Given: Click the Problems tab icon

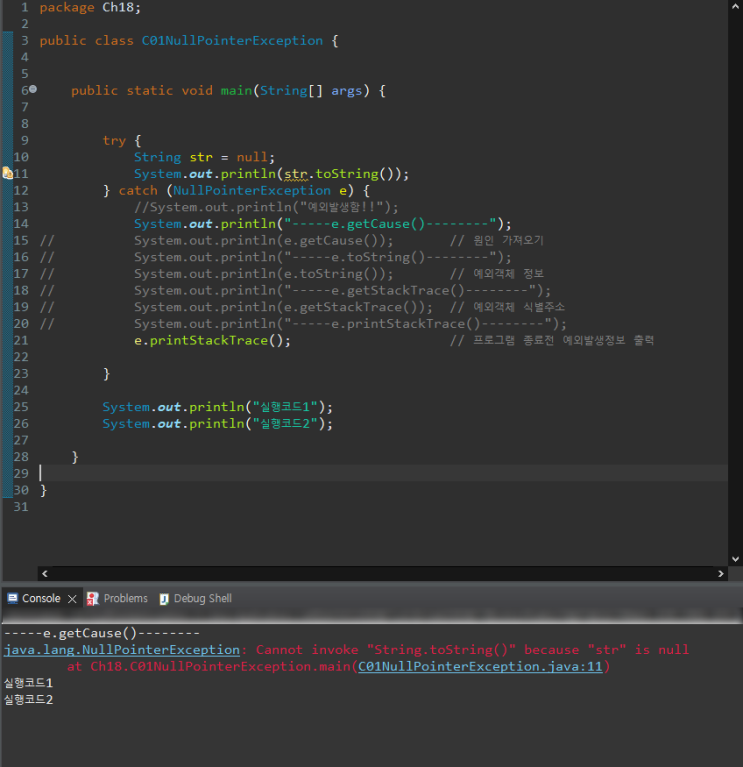Looking at the screenshot, I should (x=92, y=599).
